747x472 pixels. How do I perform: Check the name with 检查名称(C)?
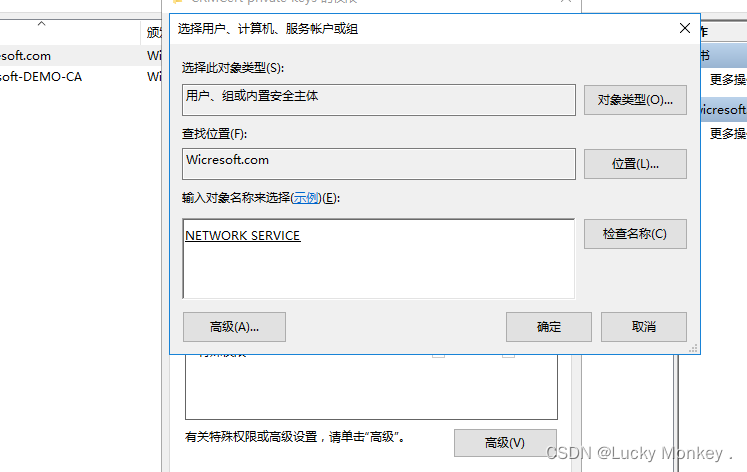635,234
